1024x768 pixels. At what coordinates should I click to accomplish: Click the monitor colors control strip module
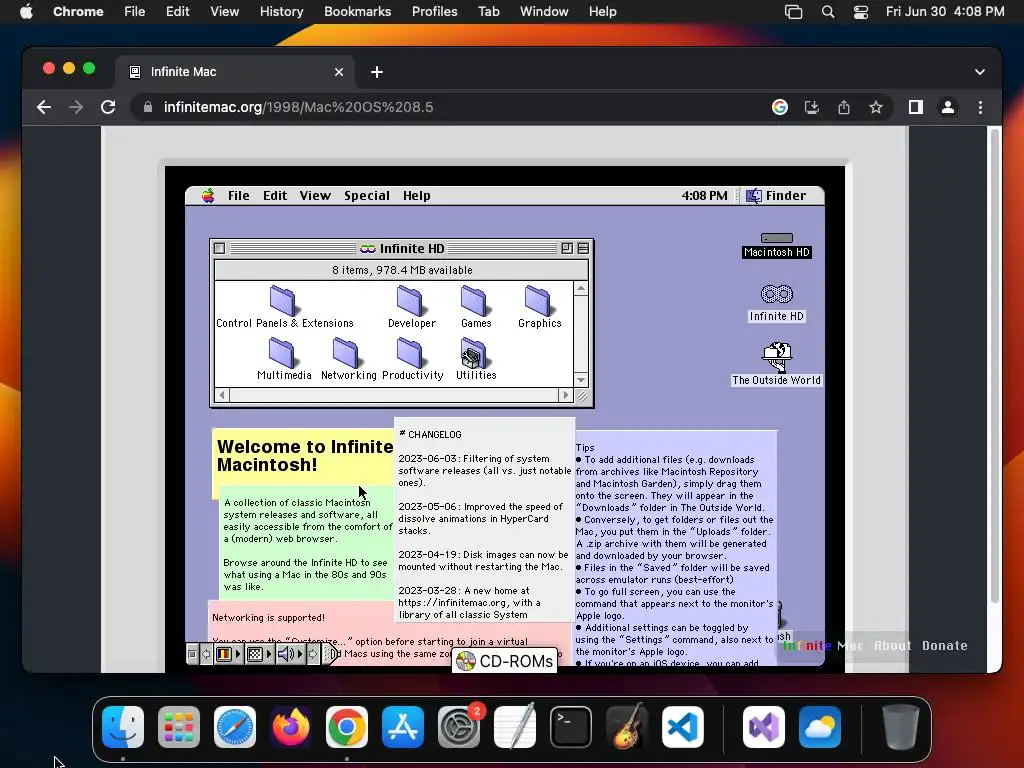point(227,654)
